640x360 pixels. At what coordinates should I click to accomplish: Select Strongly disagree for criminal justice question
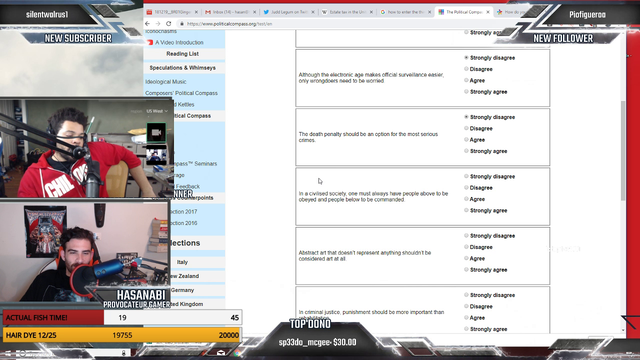point(466,295)
